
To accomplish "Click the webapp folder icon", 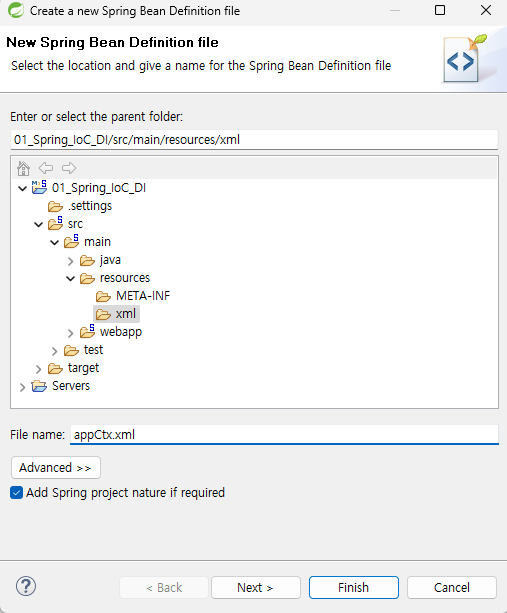I will 87,331.
